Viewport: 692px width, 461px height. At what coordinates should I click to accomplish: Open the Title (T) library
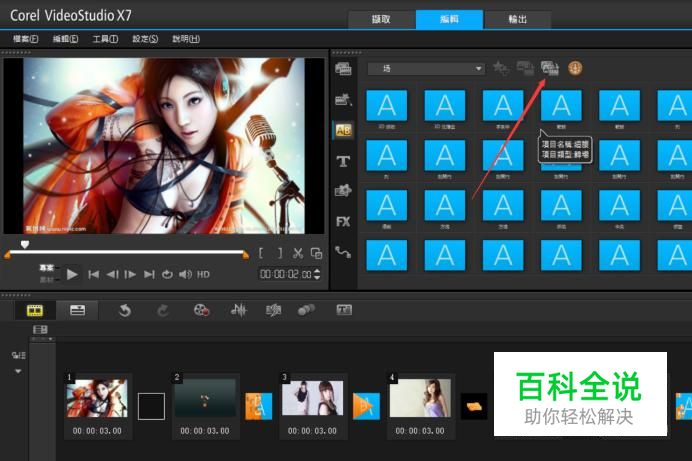(x=343, y=161)
